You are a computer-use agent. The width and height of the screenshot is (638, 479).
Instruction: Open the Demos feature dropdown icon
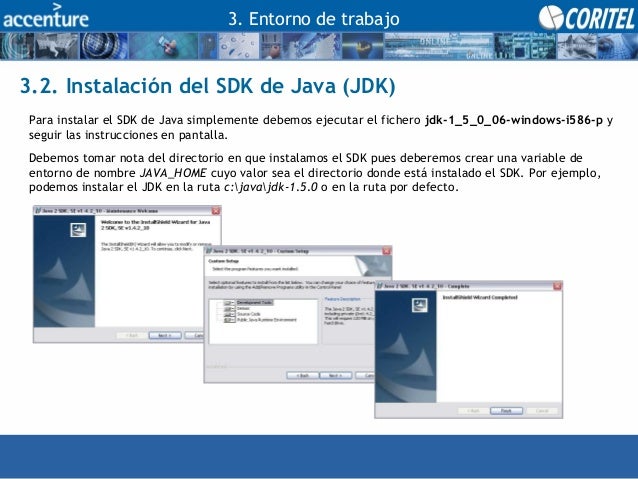(x=229, y=308)
